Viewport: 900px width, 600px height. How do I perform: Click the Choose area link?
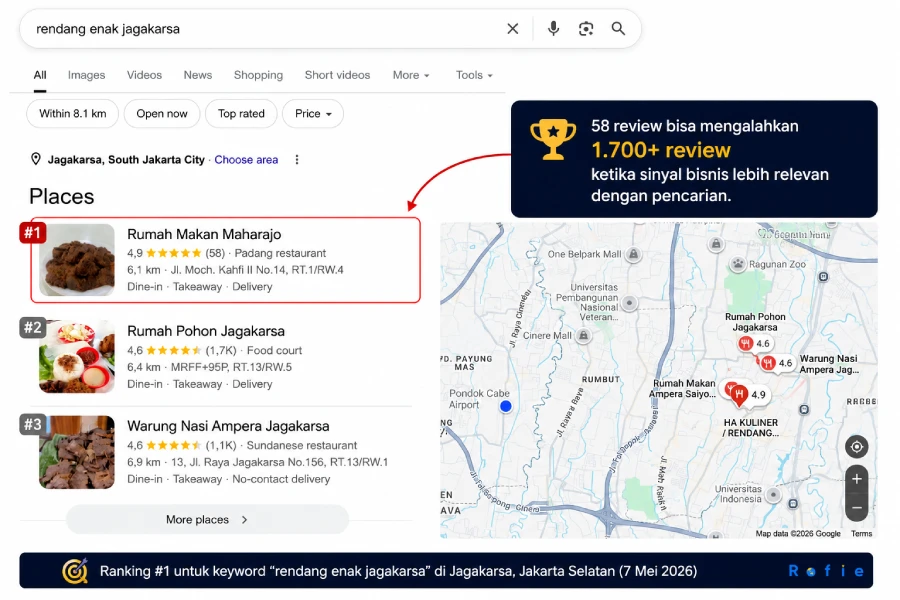pyautogui.click(x=246, y=160)
